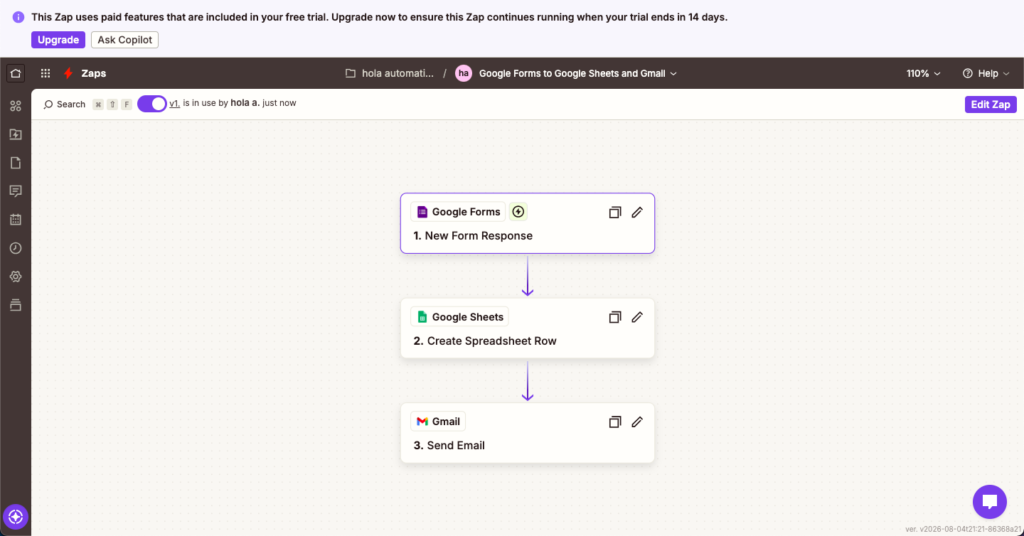Open the stacked layers icon in sidebar

(x=16, y=305)
